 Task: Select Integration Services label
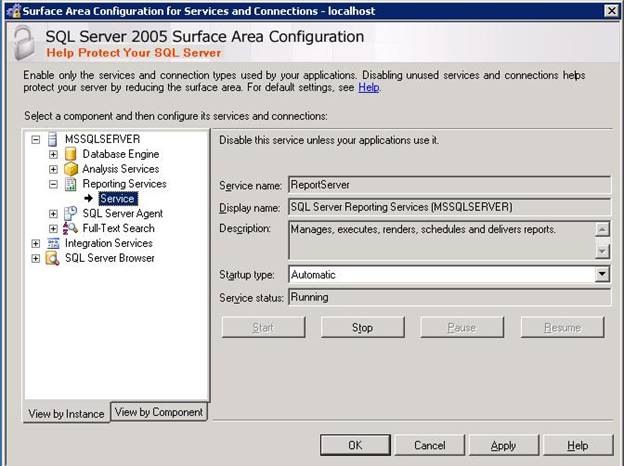click(x=109, y=243)
